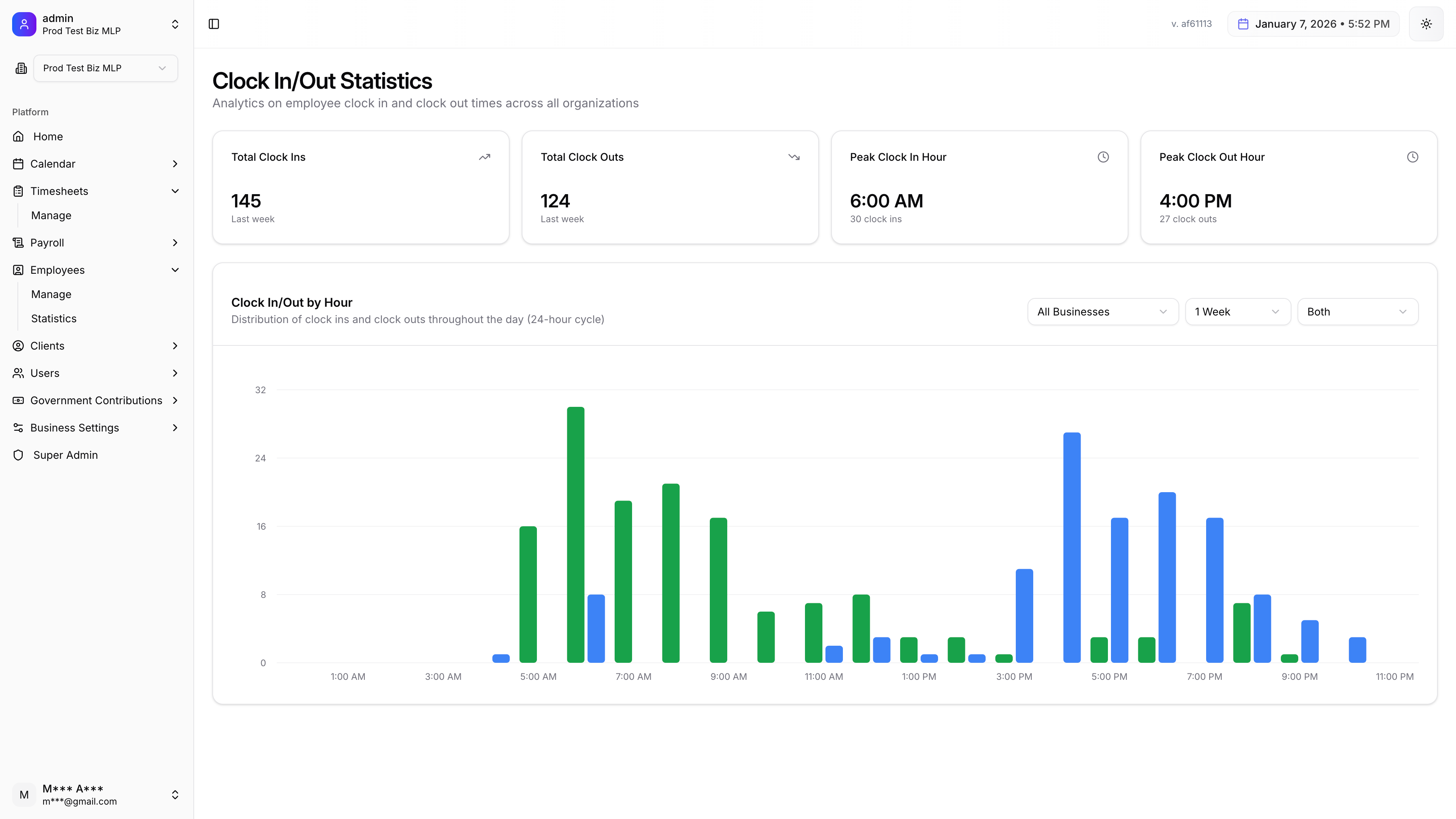Click the Peak Clock In Hour clock icon
The width and height of the screenshot is (1456, 819).
click(x=1103, y=157)
